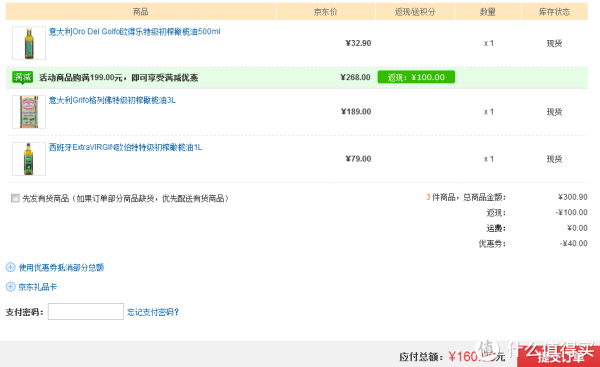The height and width of the screenshot is (367, 600).
Task: Click the red 提交订单 button
Action: click(559, 357)
